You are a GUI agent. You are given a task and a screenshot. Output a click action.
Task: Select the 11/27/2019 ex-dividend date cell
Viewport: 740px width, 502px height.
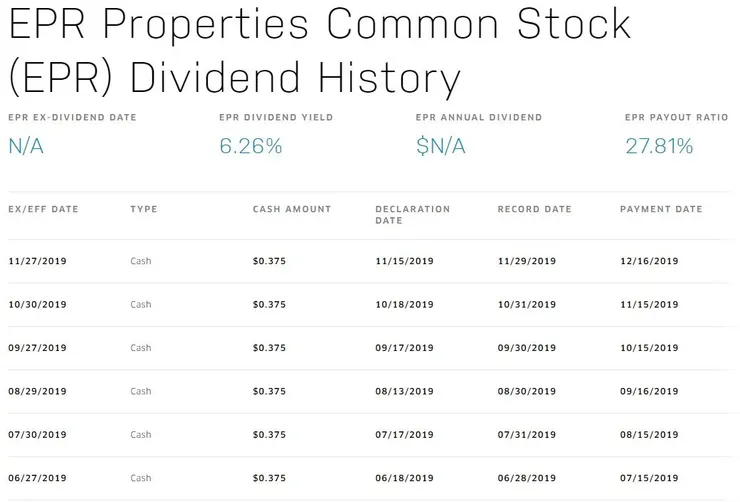pos(37,261)
